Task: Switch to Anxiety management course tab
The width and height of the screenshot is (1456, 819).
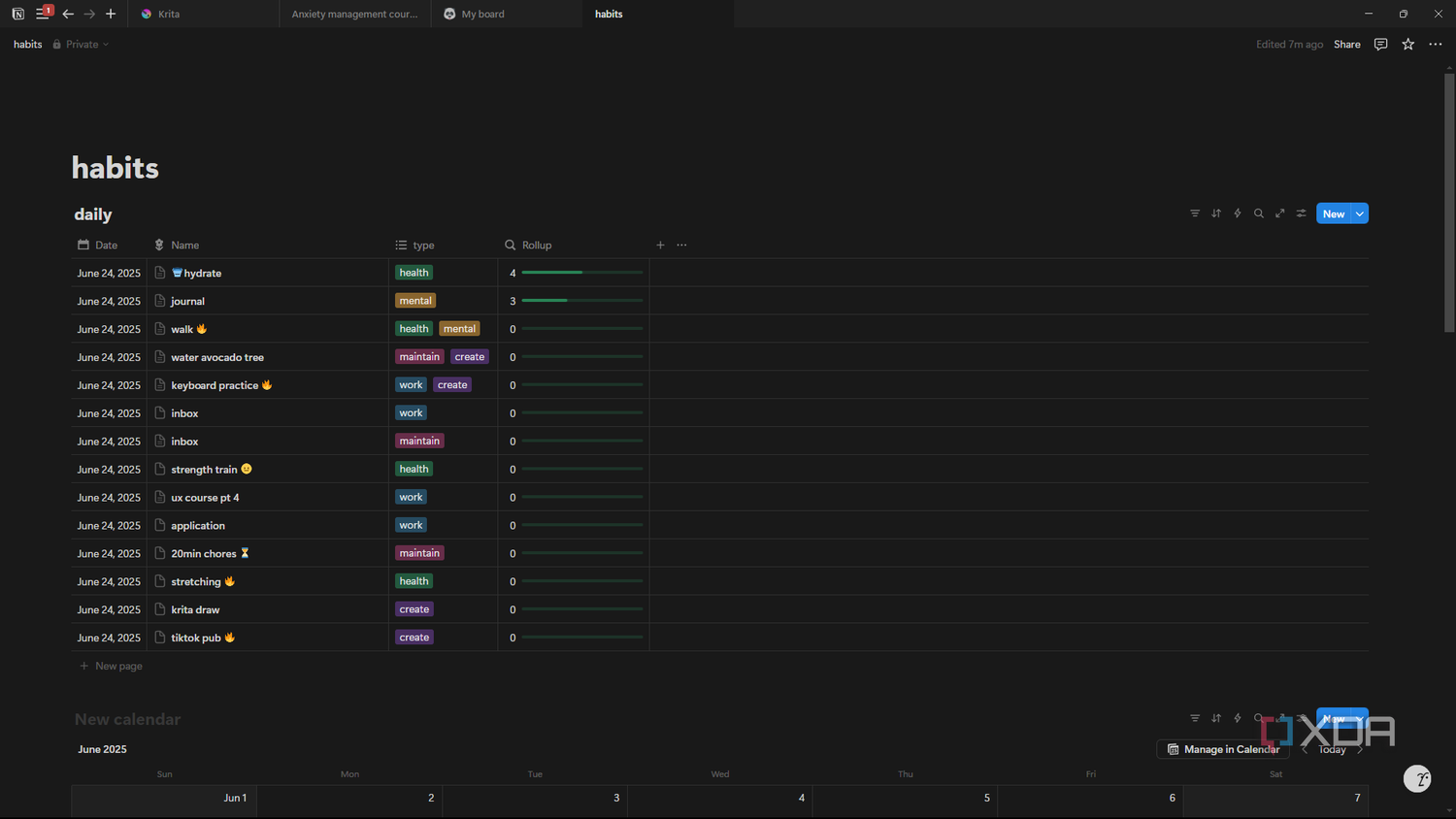Action: point(355,14)
